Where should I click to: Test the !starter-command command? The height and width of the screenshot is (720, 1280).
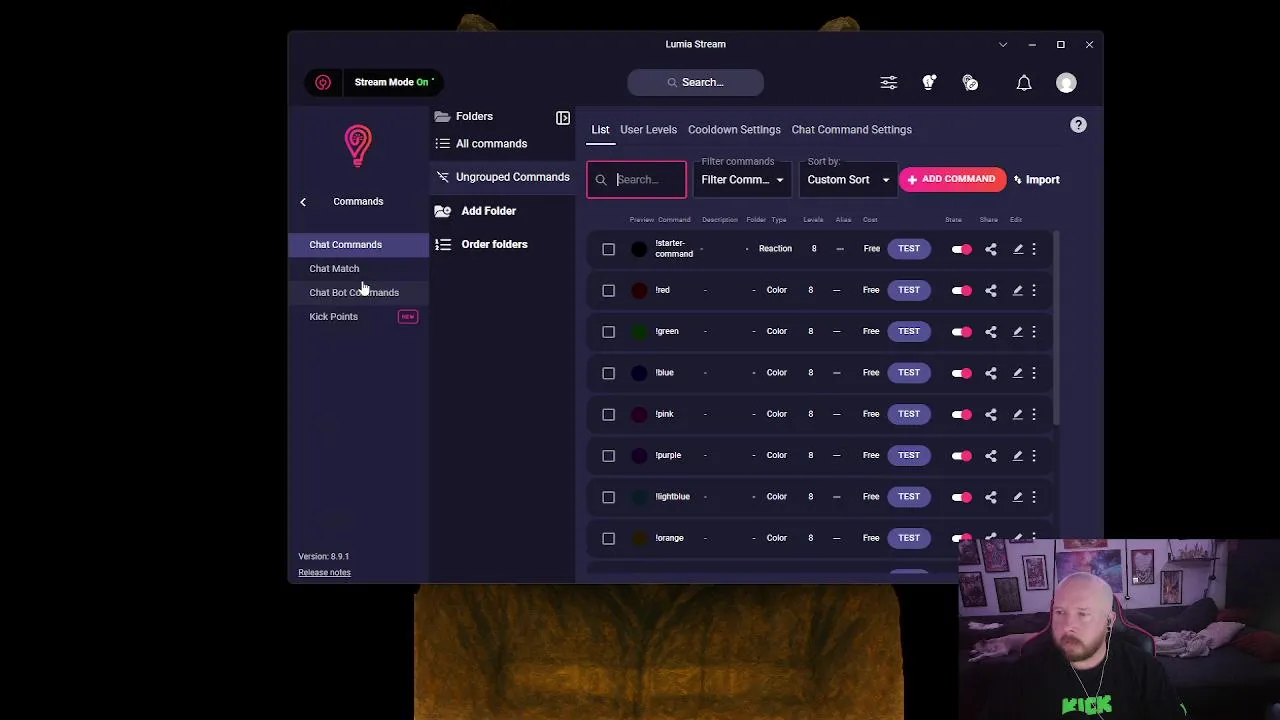[x=908, y=249]
